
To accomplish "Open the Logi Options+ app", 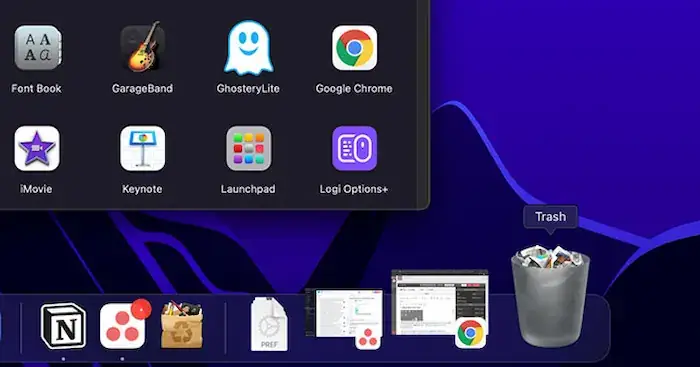I will 354,148.
